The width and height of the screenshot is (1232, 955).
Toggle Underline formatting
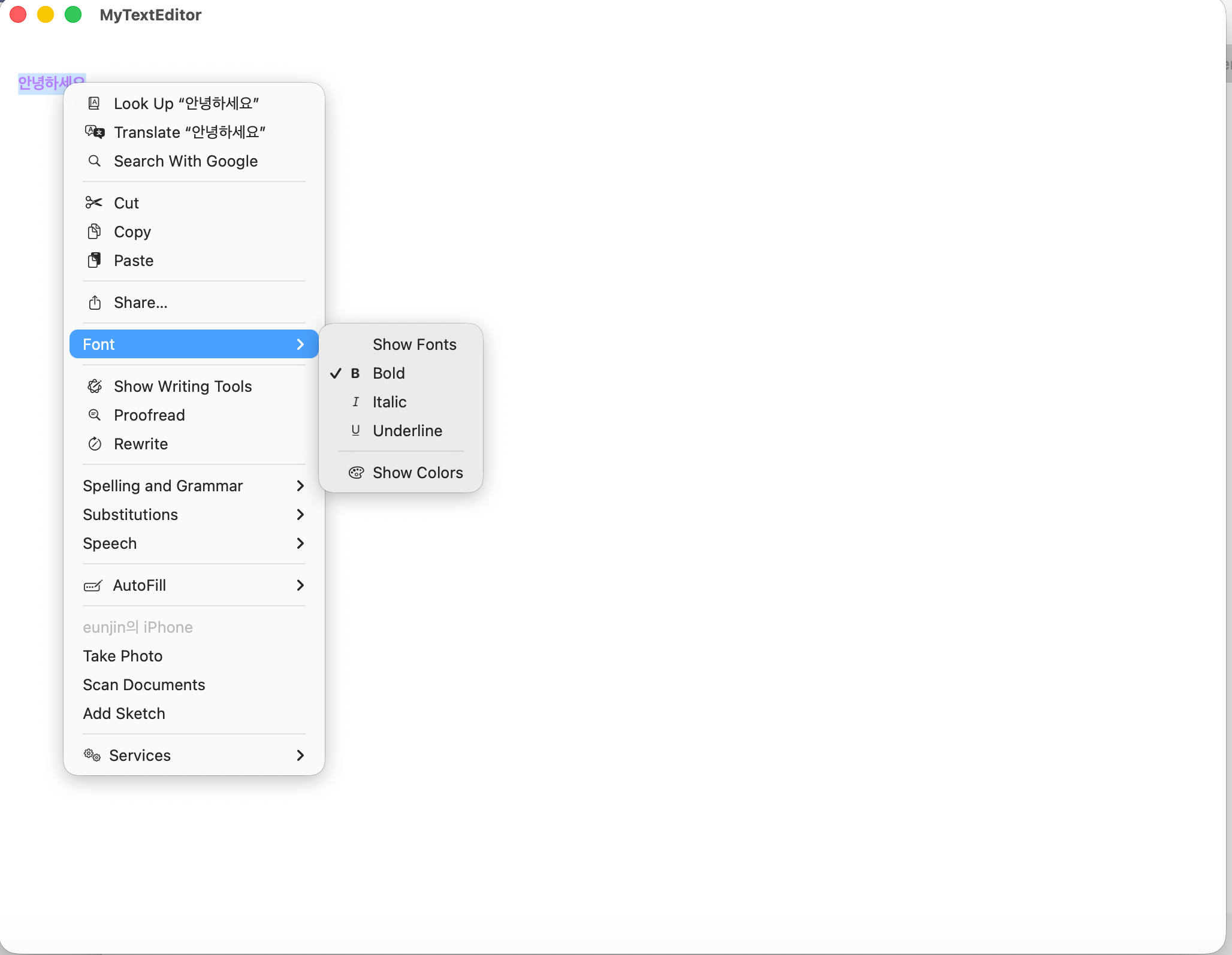click(407, 431)
